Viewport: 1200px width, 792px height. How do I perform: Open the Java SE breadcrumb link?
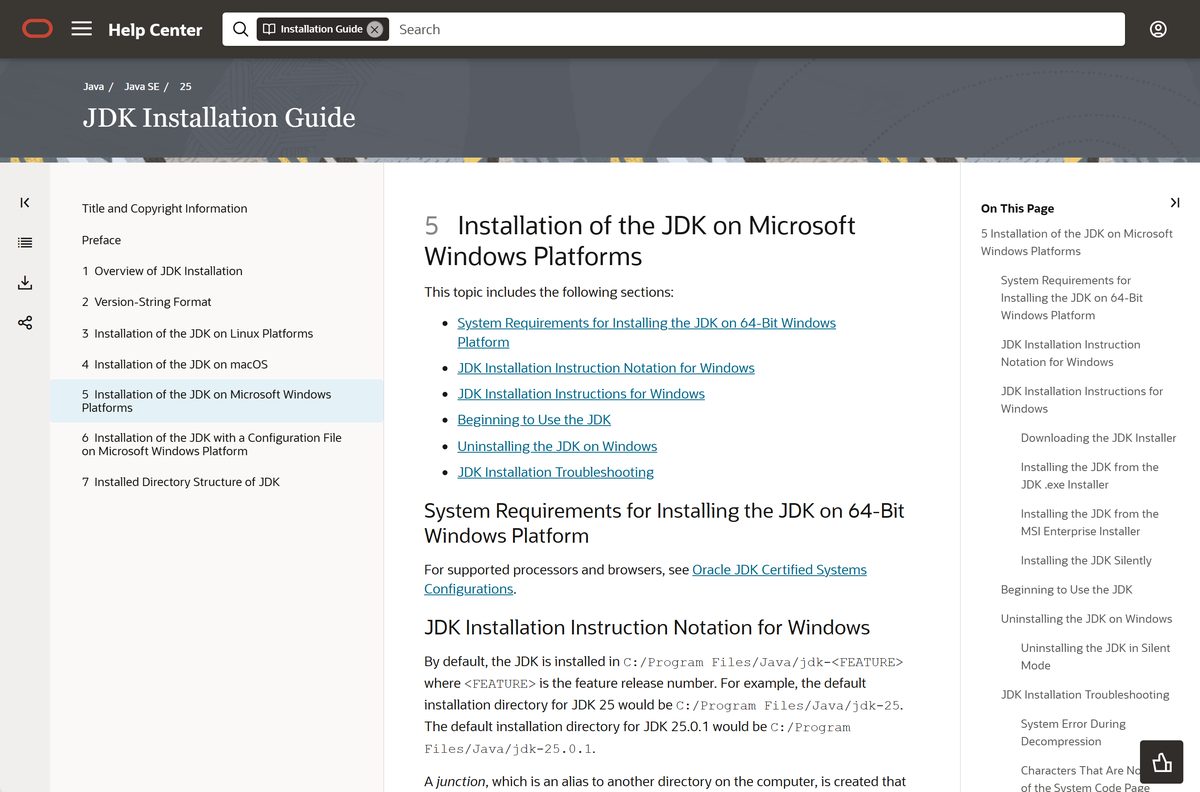coord(142,87)
